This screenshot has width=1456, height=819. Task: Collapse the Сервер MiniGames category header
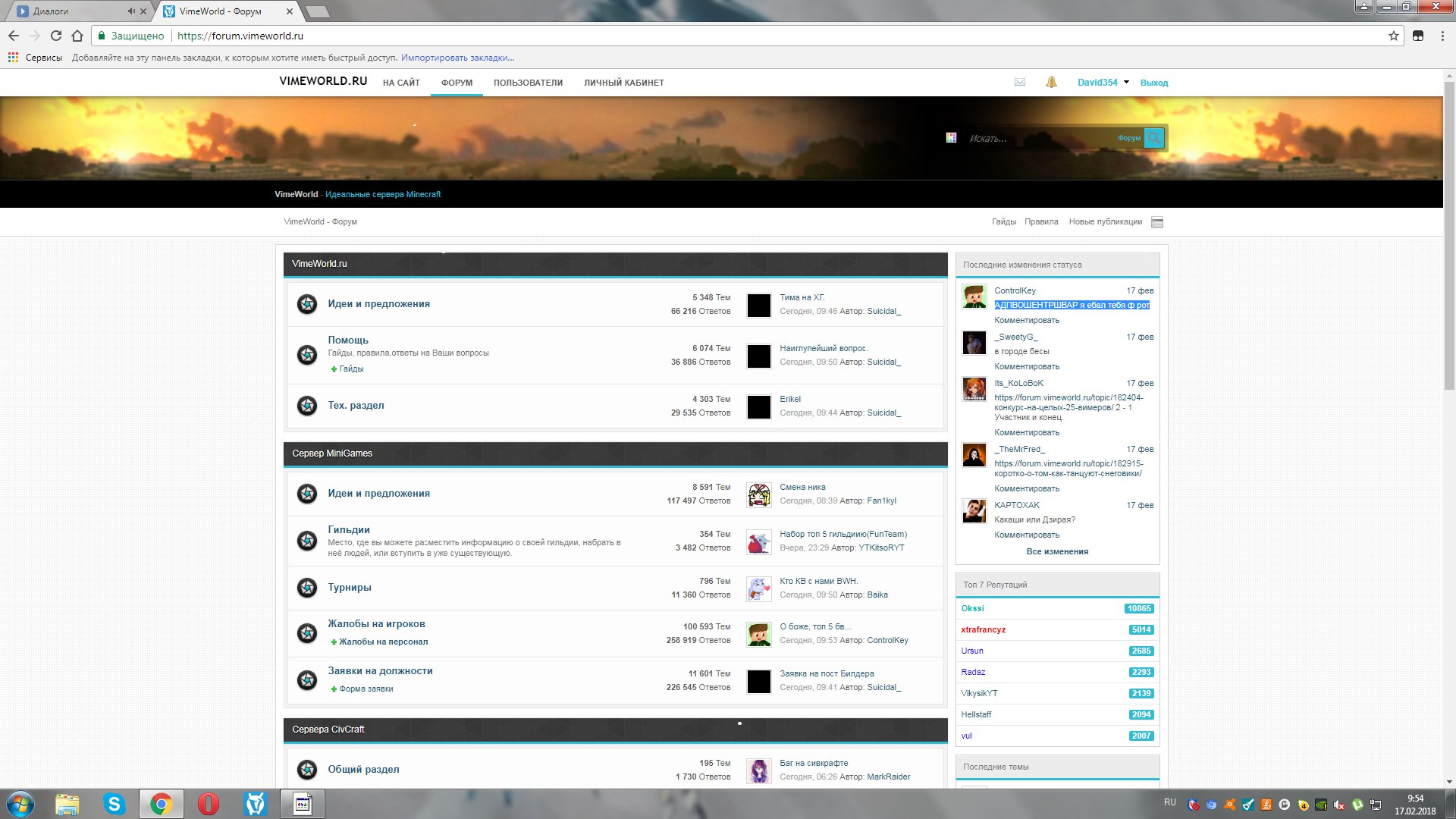(x=615, y=453)
